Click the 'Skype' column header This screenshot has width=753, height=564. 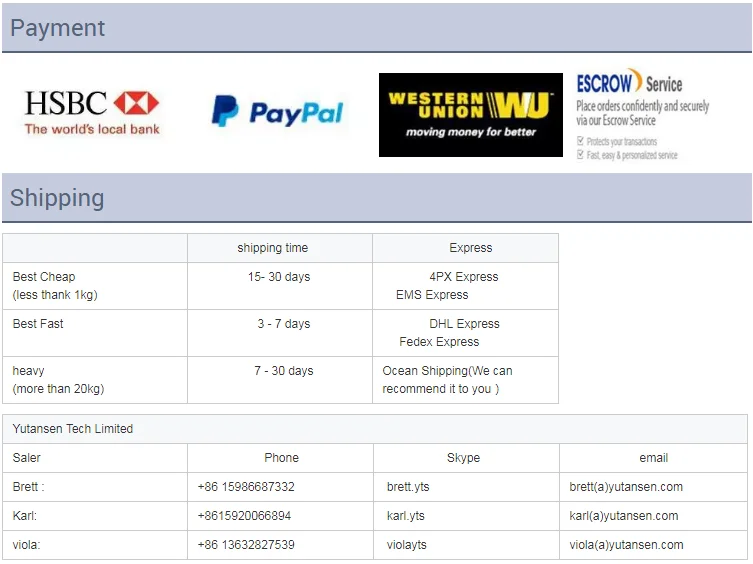(x=463, y=458)
